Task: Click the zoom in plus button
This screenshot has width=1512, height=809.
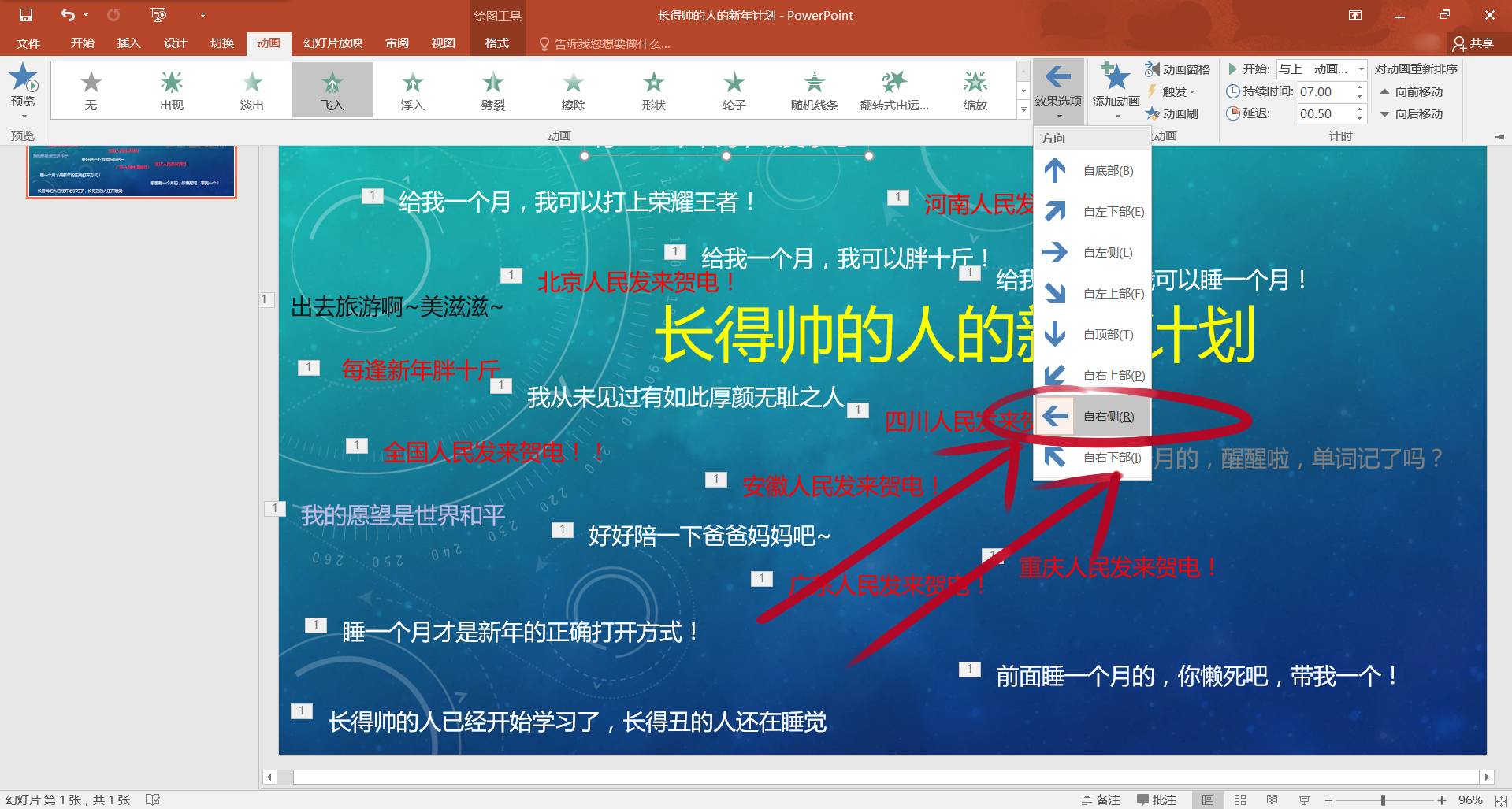Action: pos(1441,800)
